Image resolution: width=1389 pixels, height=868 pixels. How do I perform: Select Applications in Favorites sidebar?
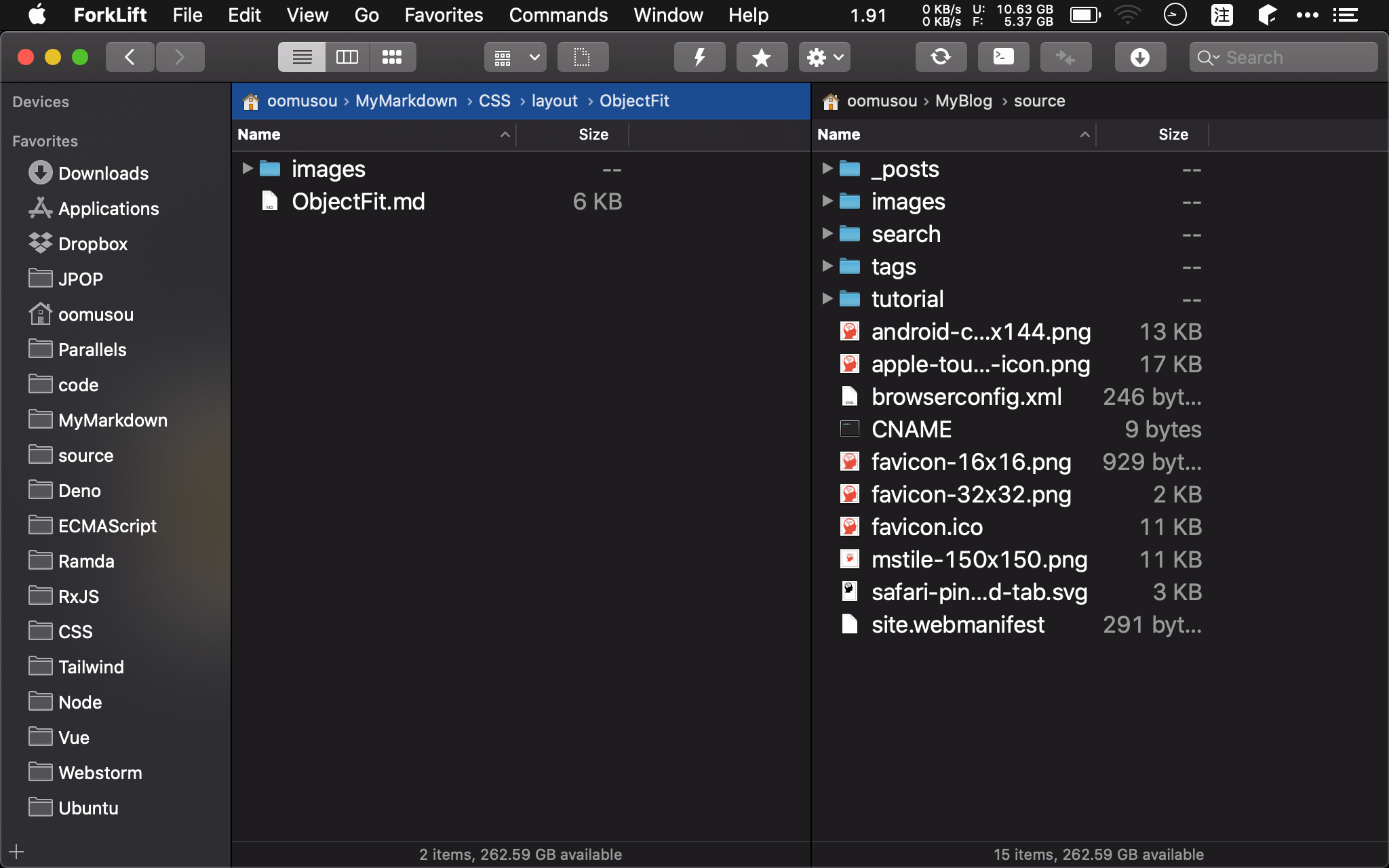click(x=94, y=208)
